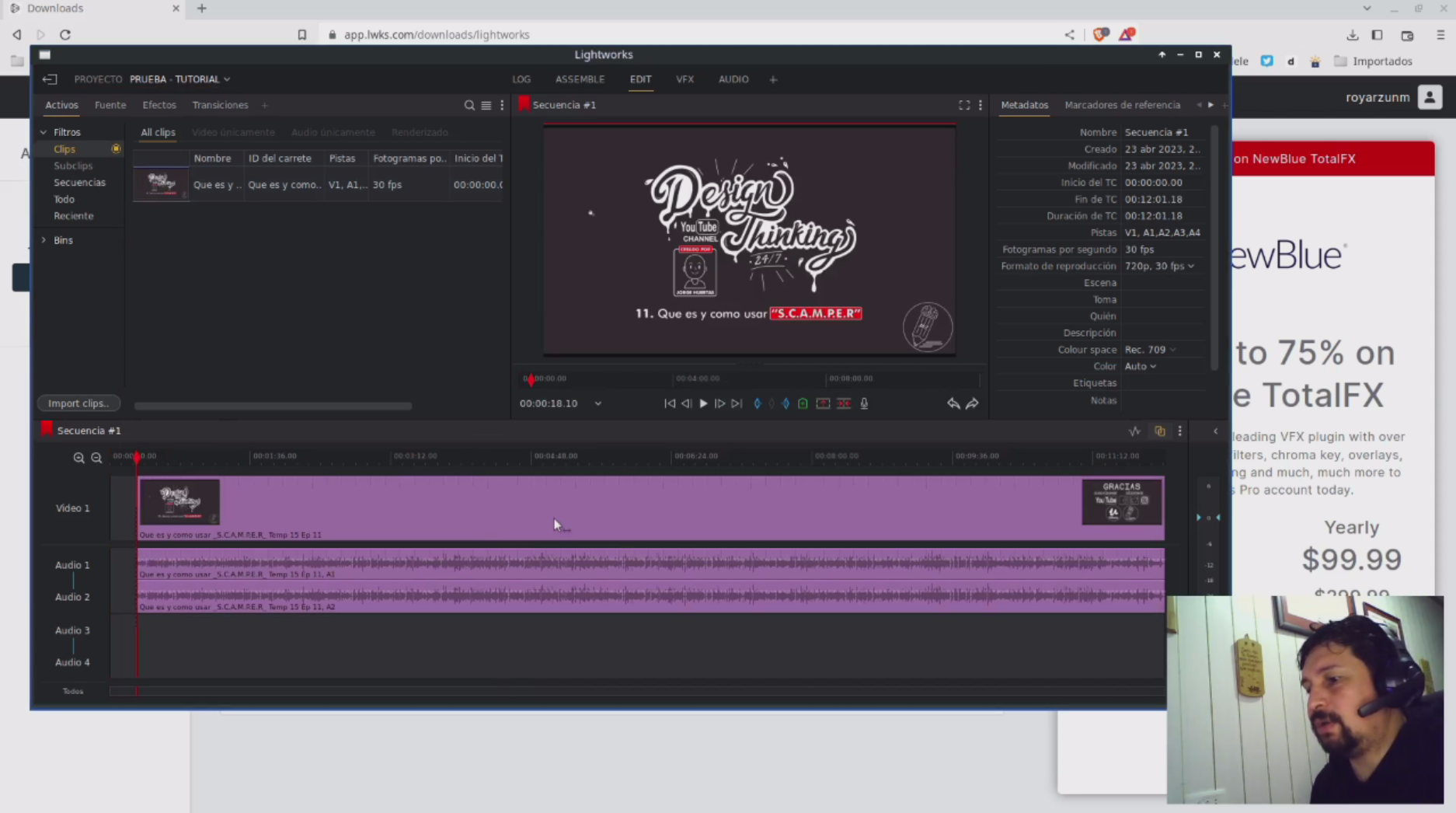Screen dimensions: 1456x813
Task: Open the timeline options menu
Action: click(x=1180, y=431)
